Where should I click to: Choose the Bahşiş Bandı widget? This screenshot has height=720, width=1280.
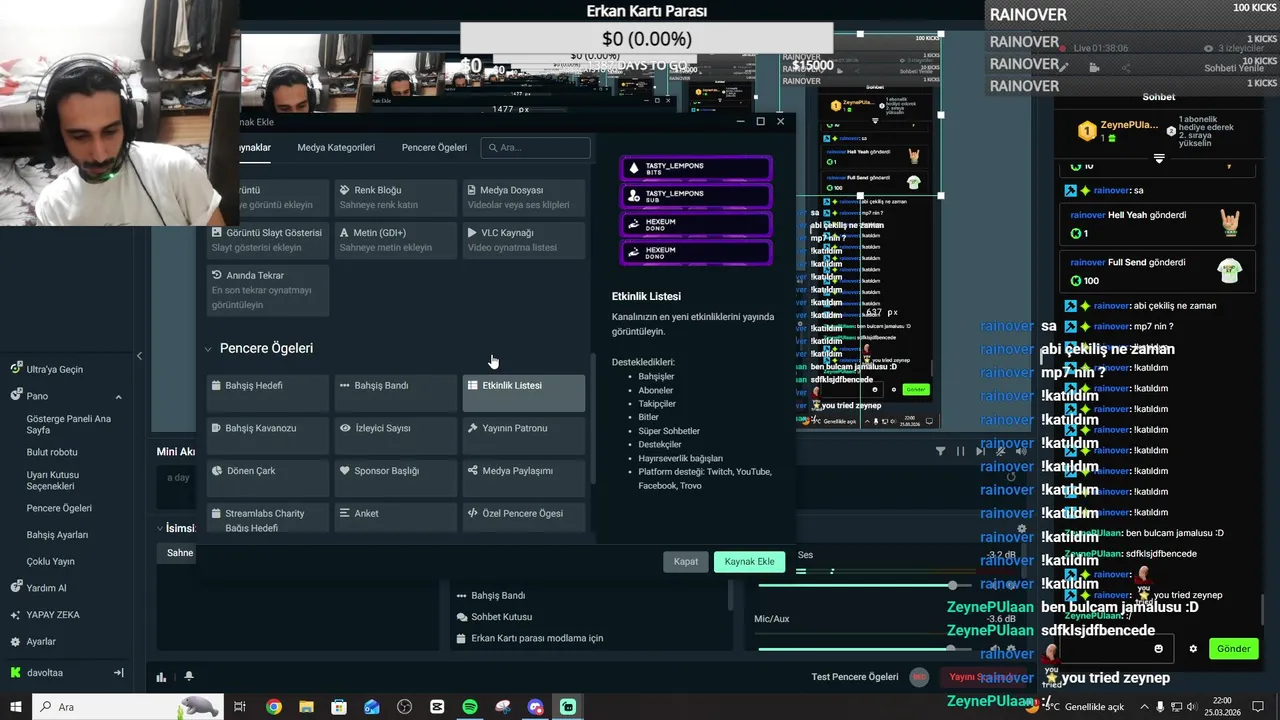[395, 393]
